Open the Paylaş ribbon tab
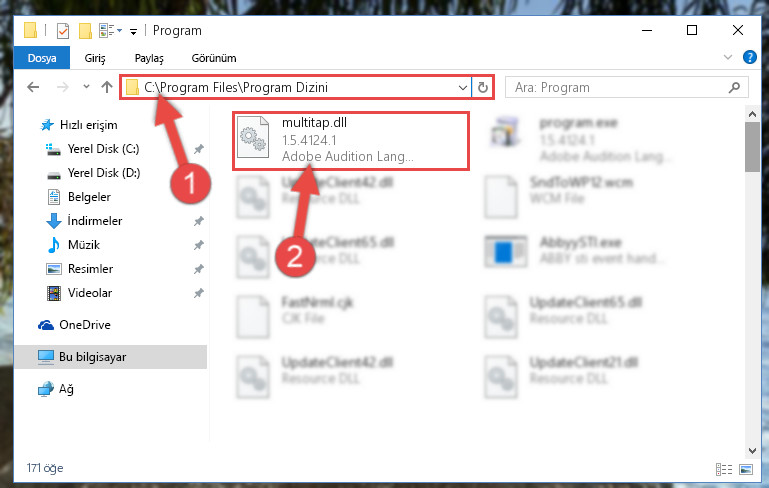 click(149, 58)
